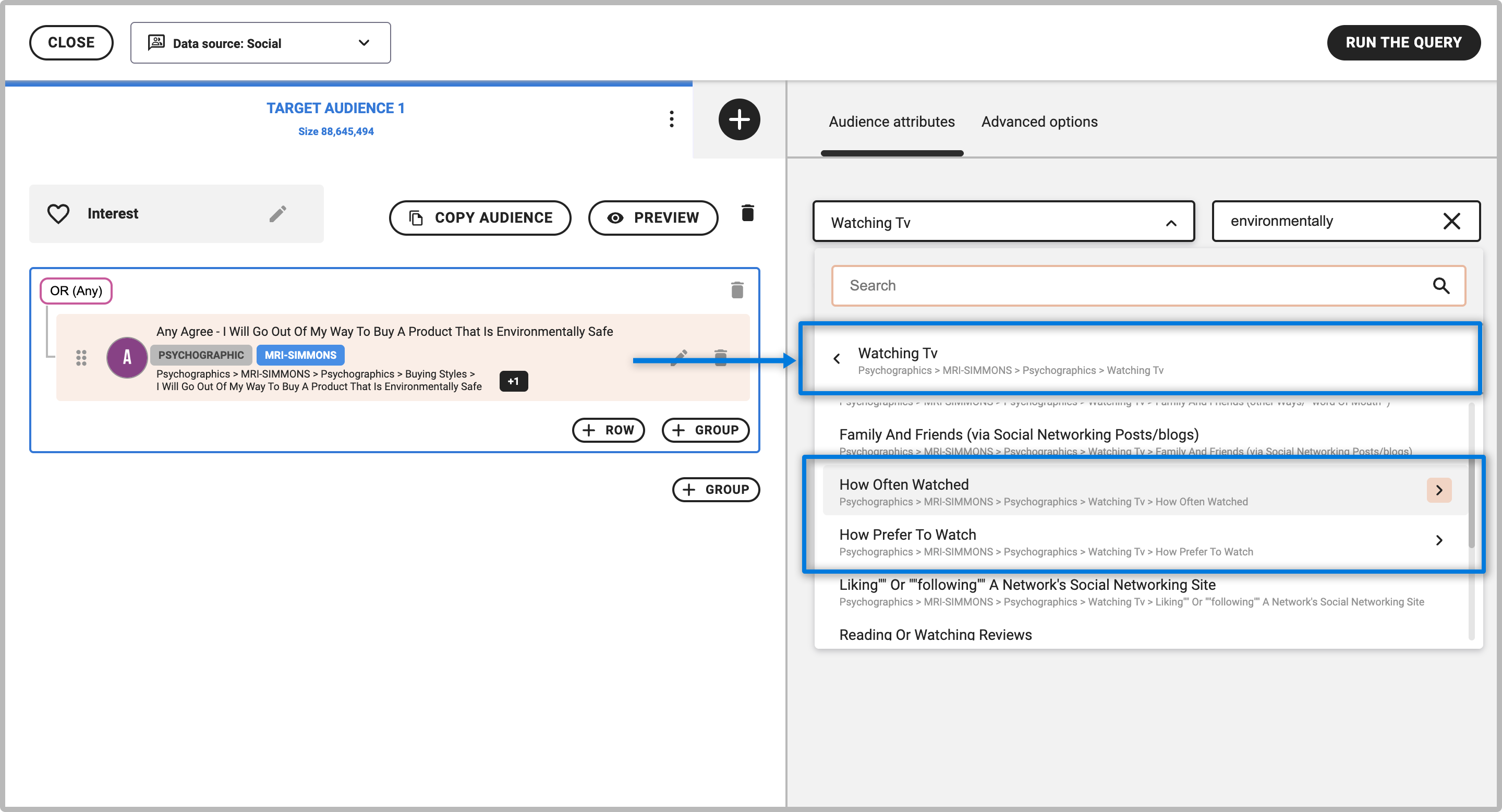Open the Data source: Social dropdown
Image resolution: width=1502 pixels, height=812 pixels.
260,43
